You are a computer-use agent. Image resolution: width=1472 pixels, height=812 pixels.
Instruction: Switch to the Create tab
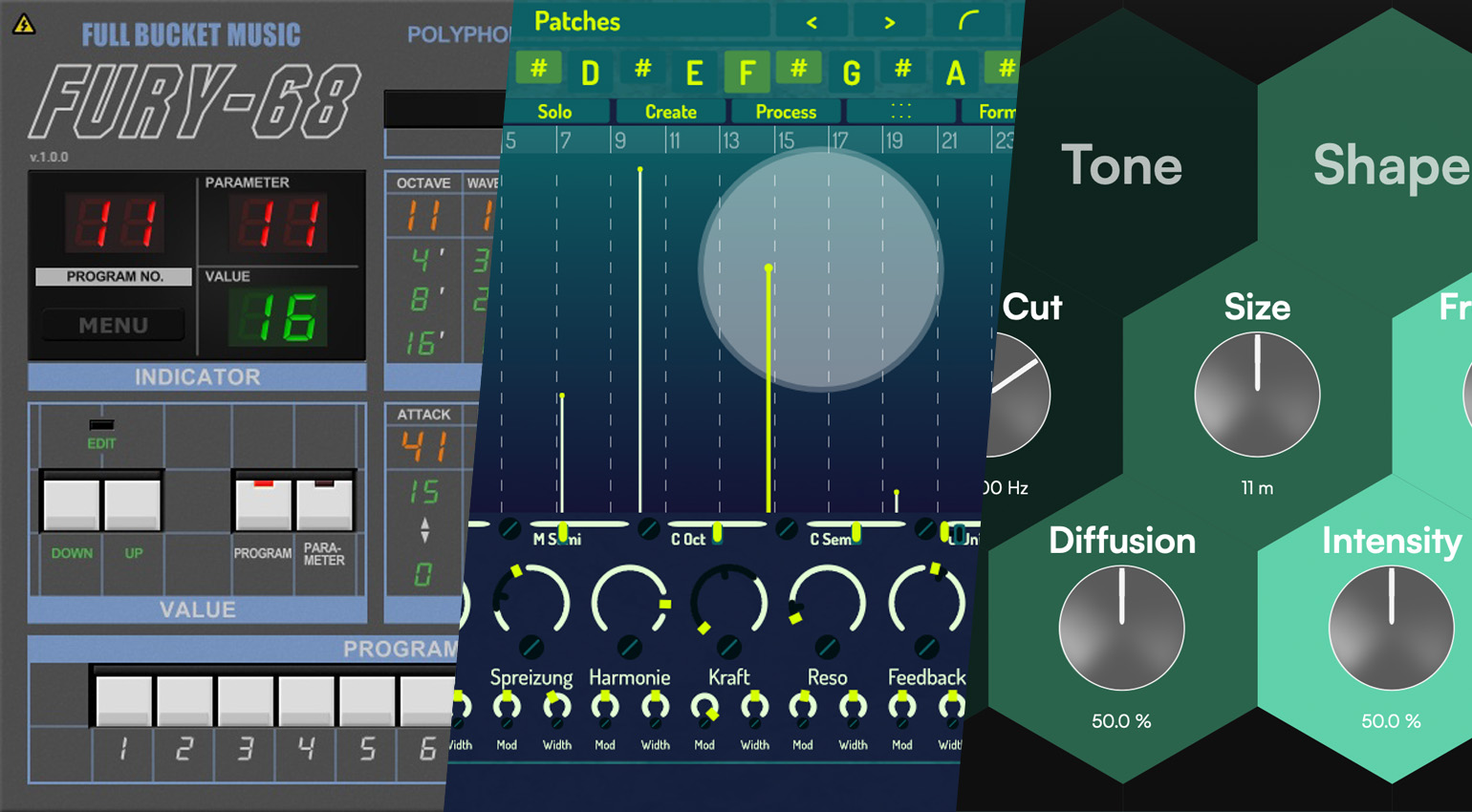pos(670,111)
